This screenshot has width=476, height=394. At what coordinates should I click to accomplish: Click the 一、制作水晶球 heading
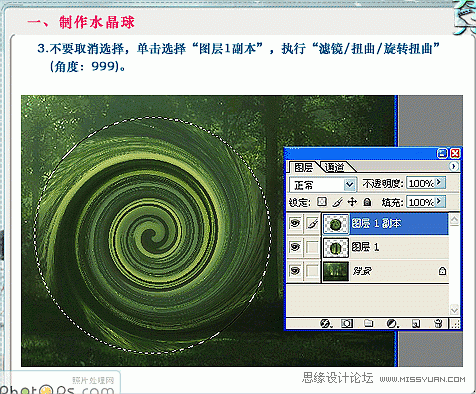tap(81, 22)
